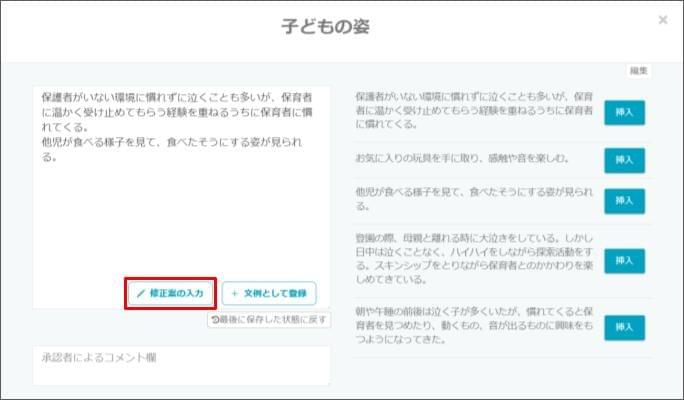
Task: Close the 子どもの姿 dialog with X
Action: [663, 20]
